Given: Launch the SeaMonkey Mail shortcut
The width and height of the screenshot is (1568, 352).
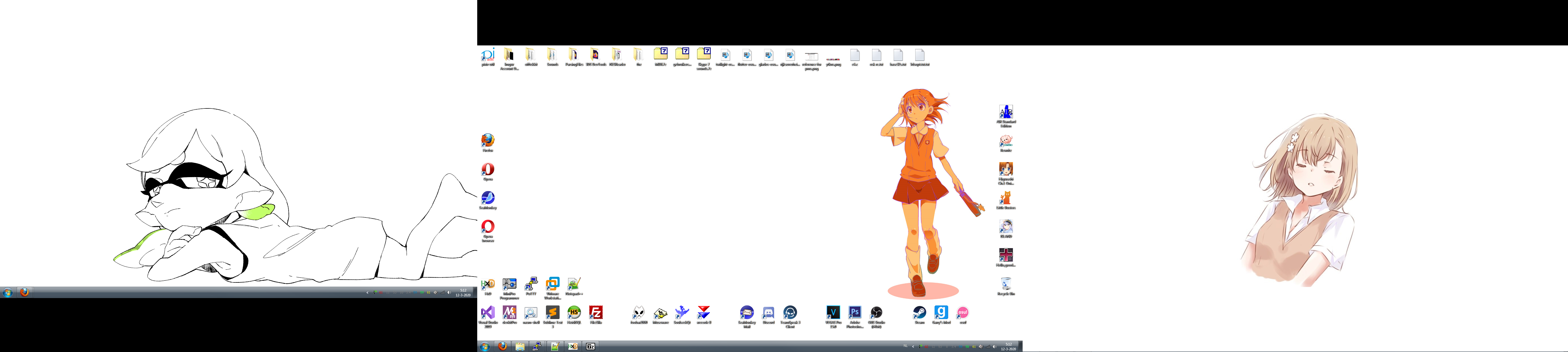Looking at the screenshot, I should click(747, 317).
